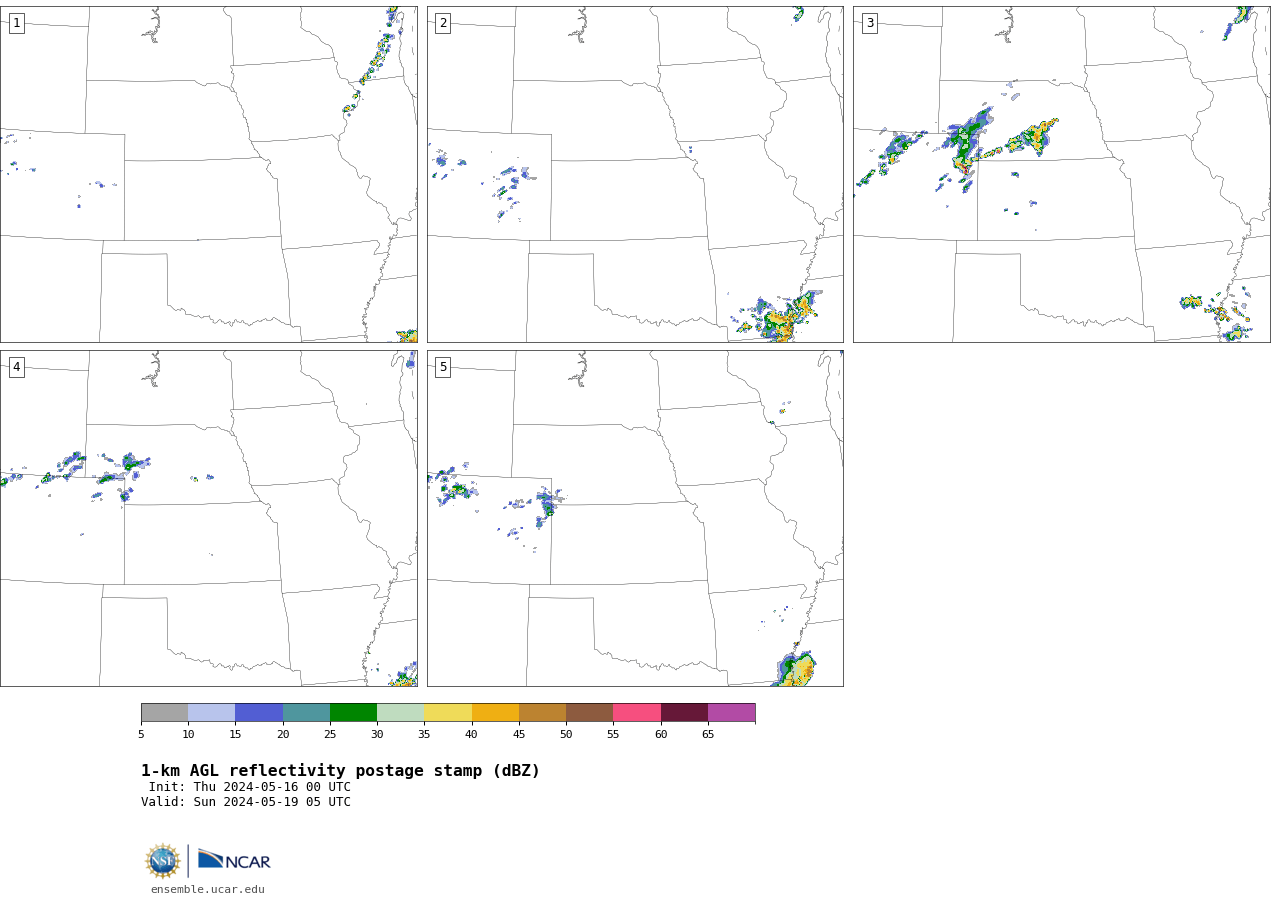
Task: Click the light blue 10-15 dBZ swatch
Action: (x=212, y=713)
